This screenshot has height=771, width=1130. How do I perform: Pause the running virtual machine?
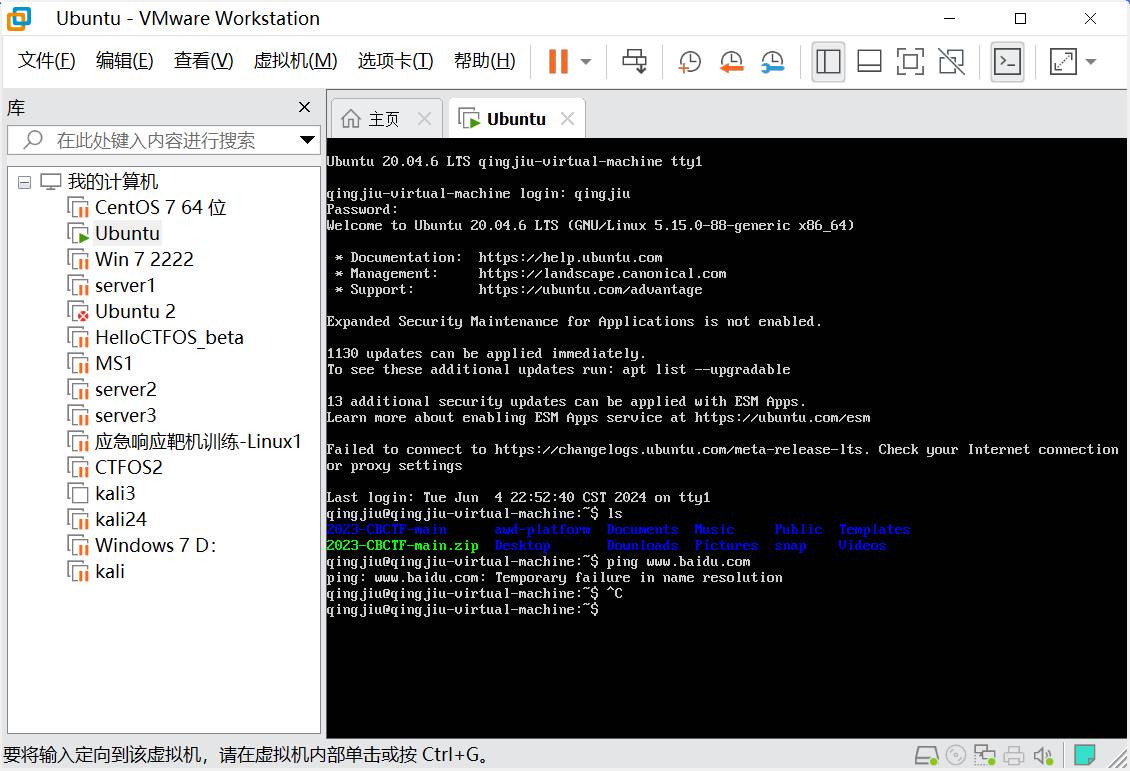(558, 62)
